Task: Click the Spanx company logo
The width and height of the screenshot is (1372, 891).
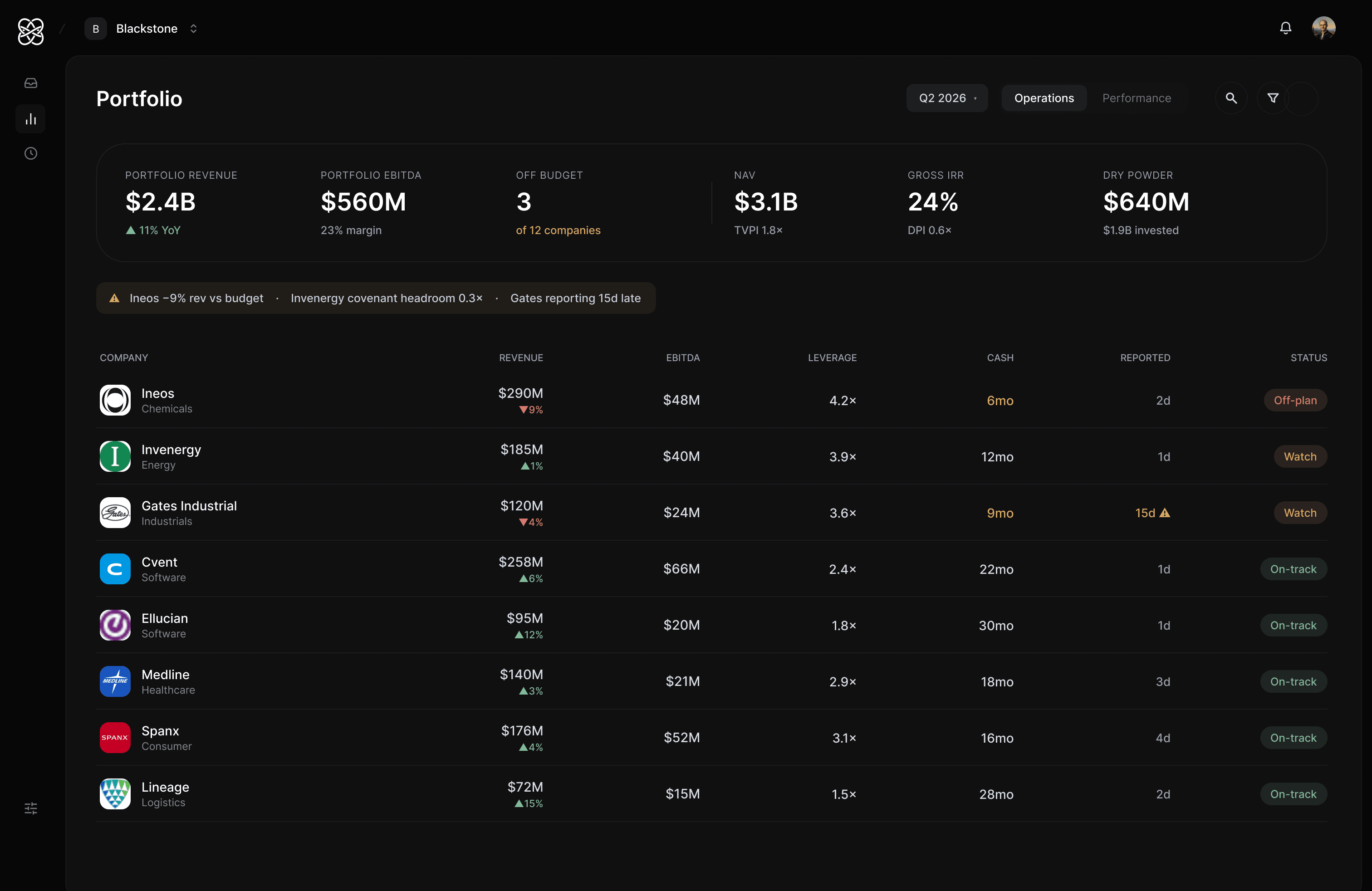Action: [x=115, y=738]
